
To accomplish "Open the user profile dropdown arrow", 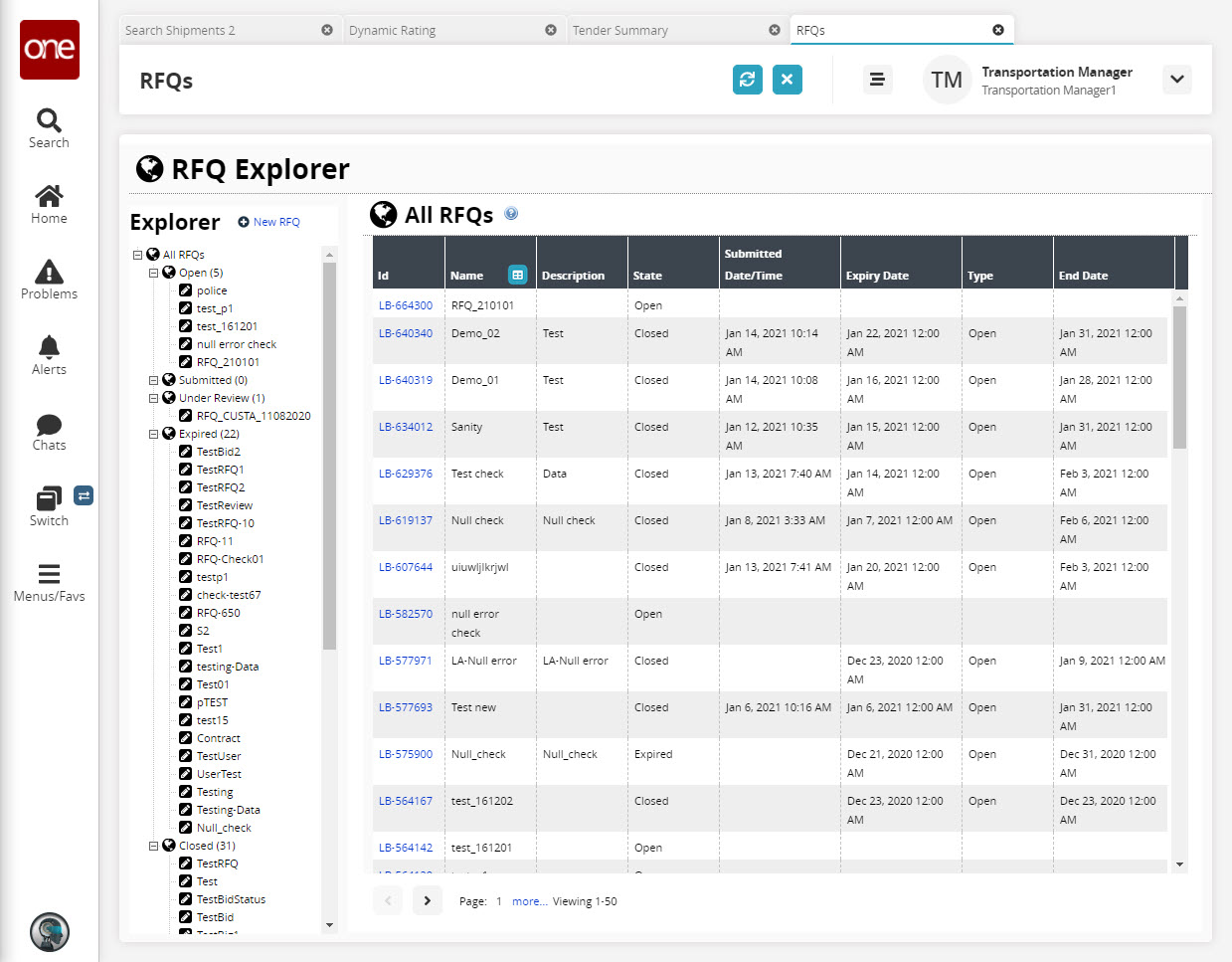I will click(x=1176, y=80).
